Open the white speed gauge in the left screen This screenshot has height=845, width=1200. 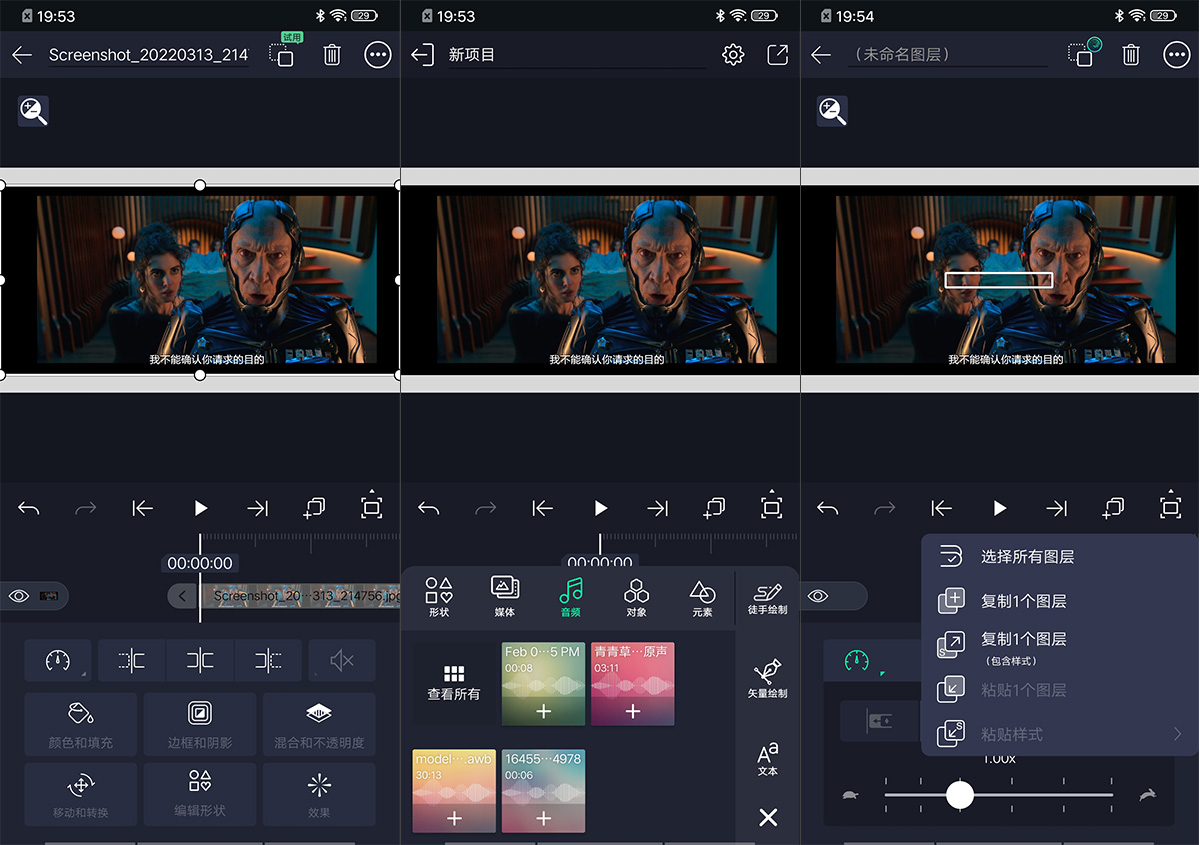[58, 660]
